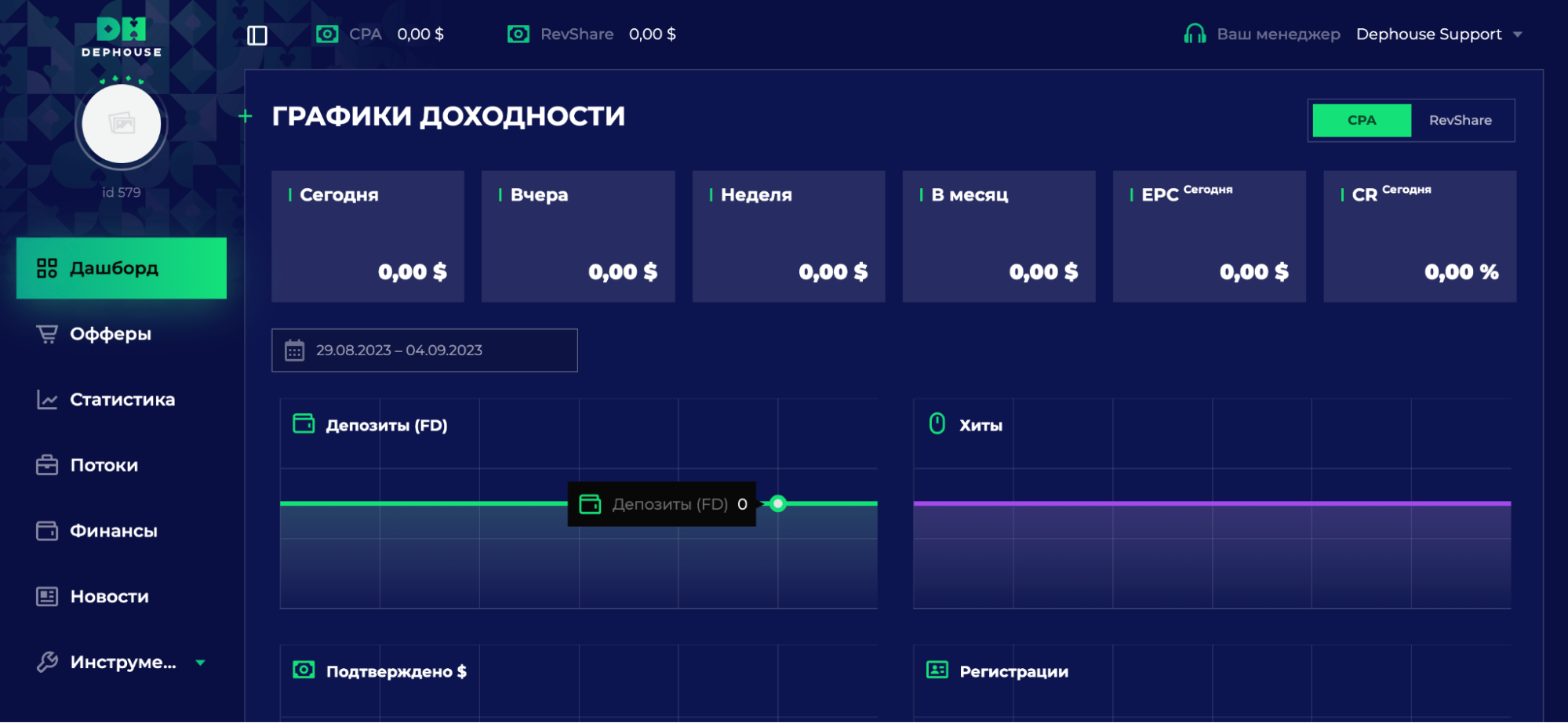Viewport: 1568px width, 723px height.
Task: Click the CPA balance money icon
Action: tap(327, 34)
